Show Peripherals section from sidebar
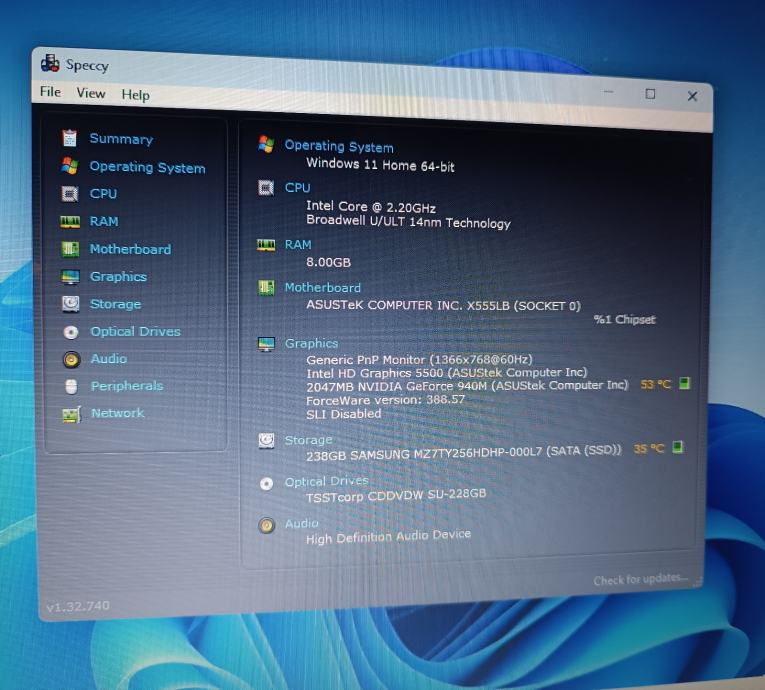 click(x=127, y=386)
